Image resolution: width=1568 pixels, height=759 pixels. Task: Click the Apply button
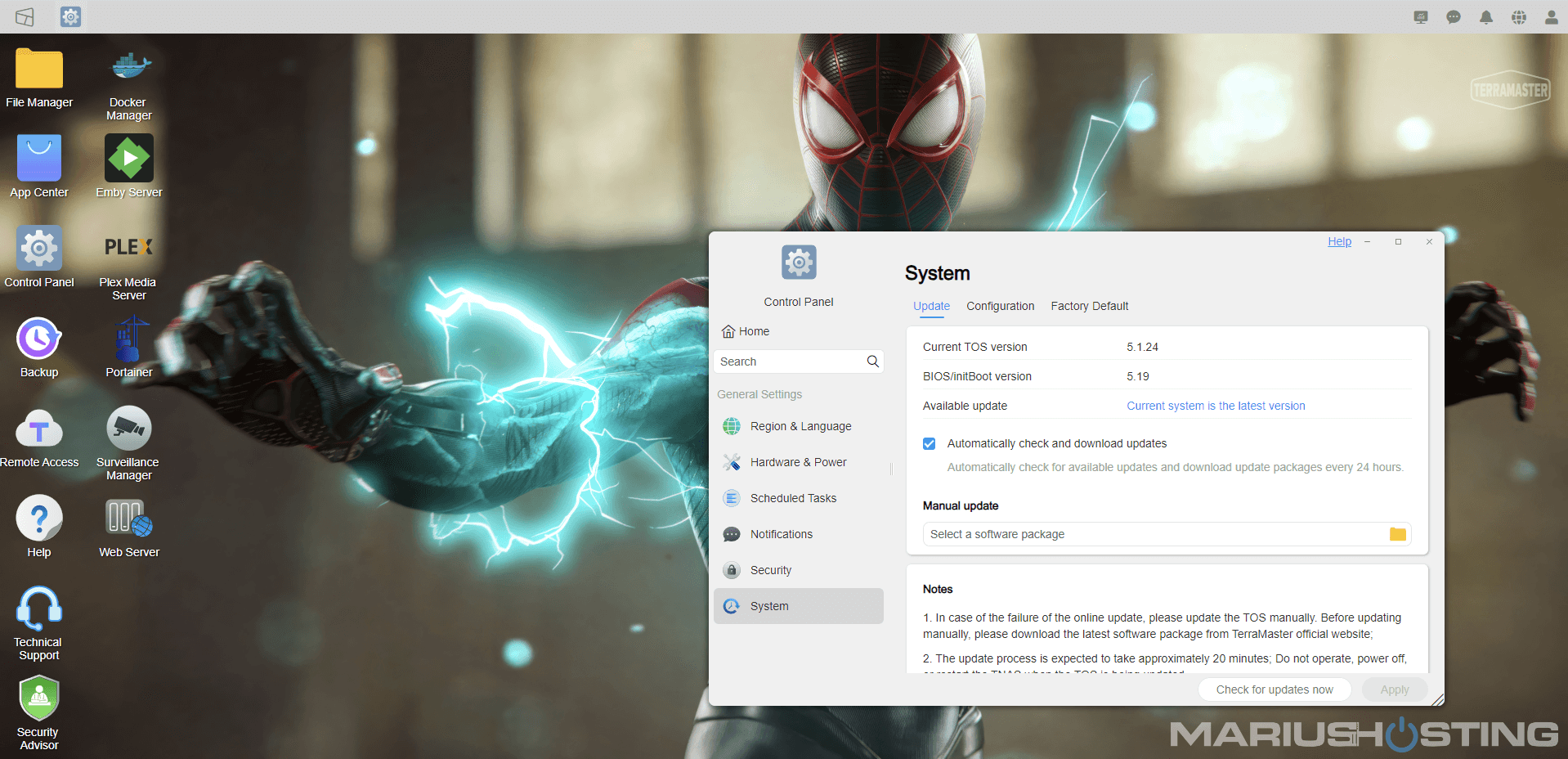click(1395, 689)
